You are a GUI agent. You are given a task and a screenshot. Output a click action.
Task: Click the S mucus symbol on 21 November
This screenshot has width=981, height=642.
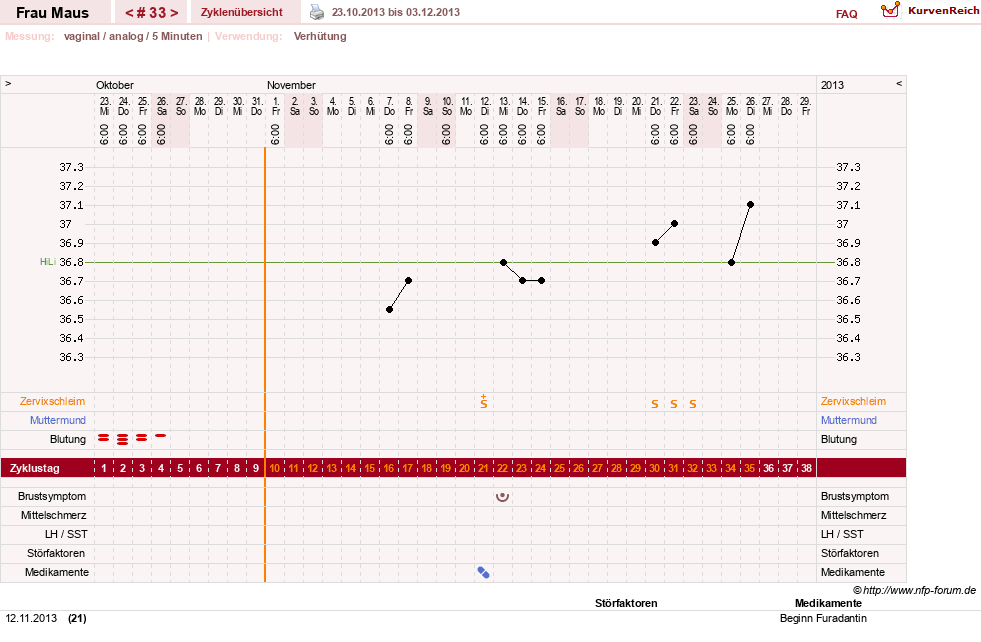click(654, 404)
